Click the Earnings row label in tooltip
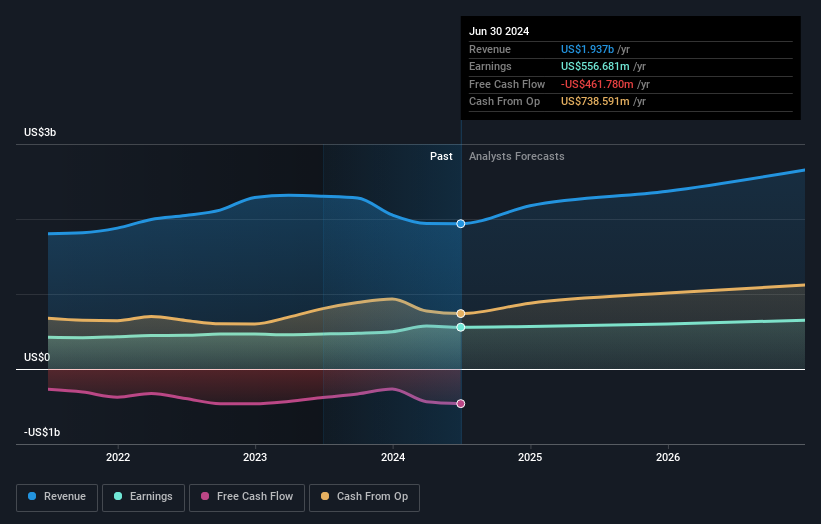The image size is (821, 524). click(x=490, y=66)
